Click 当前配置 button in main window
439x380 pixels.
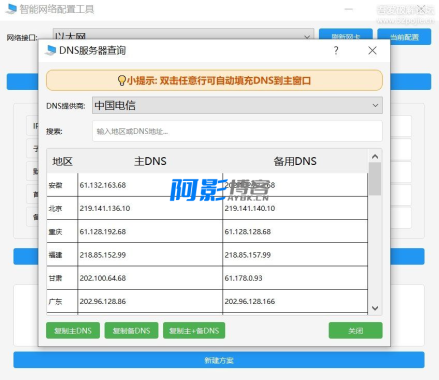point(404,36)
